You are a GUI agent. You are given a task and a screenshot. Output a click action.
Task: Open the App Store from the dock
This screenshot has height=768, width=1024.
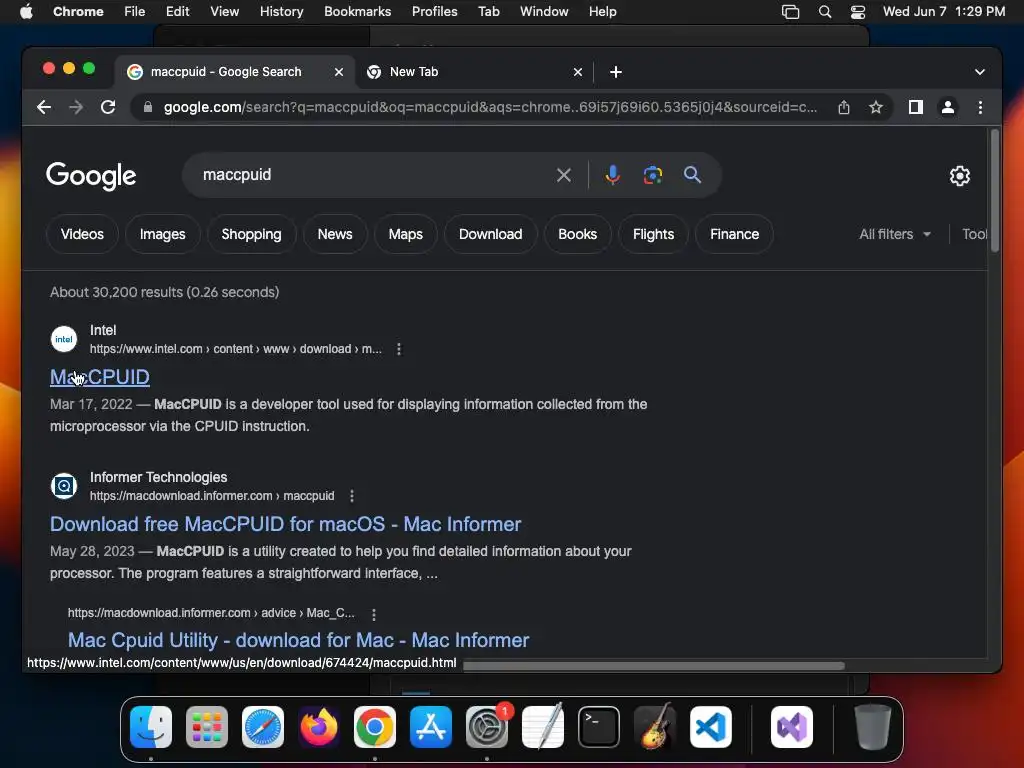click(430, 727)
